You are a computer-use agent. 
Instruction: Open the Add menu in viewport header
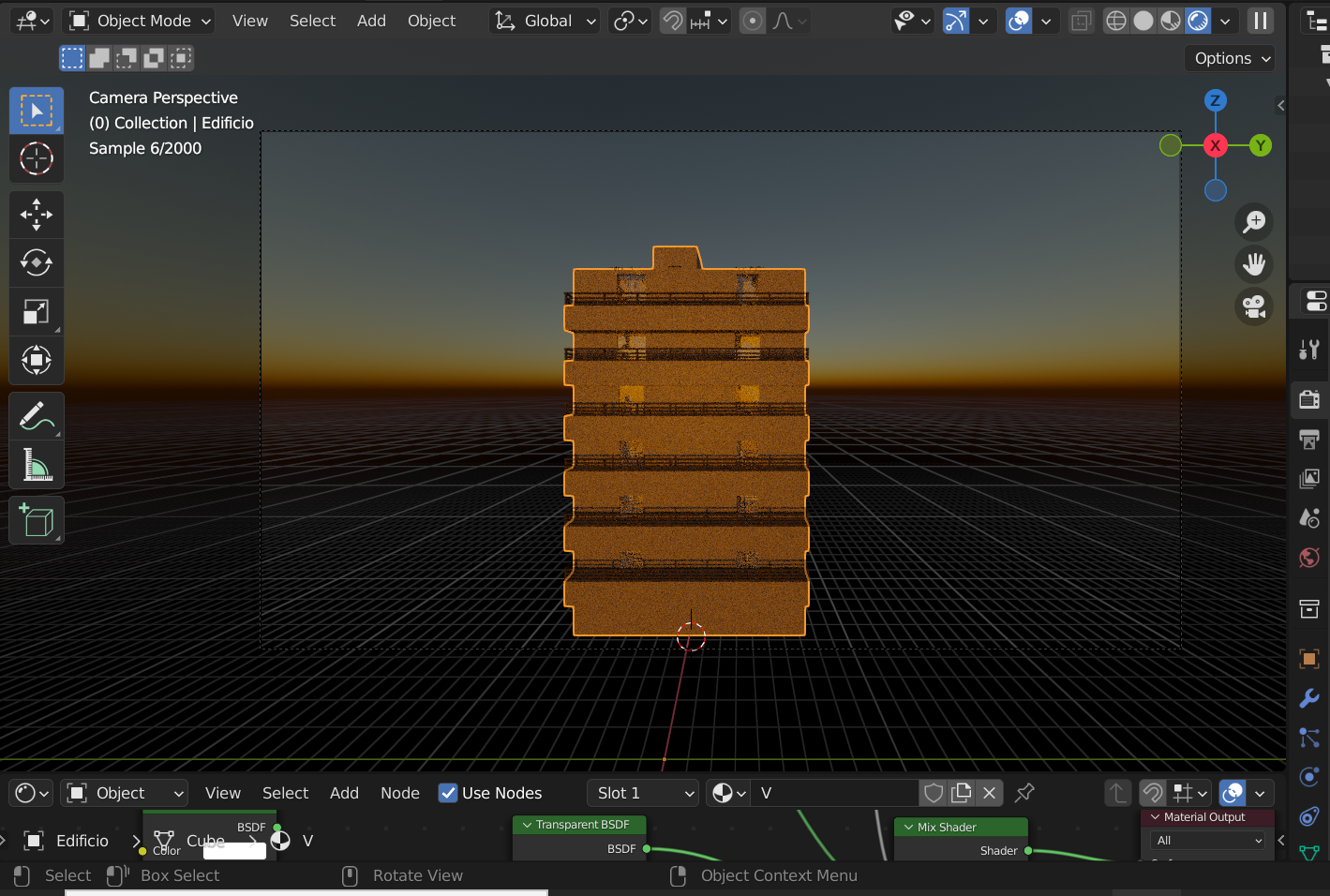[371, 21]
